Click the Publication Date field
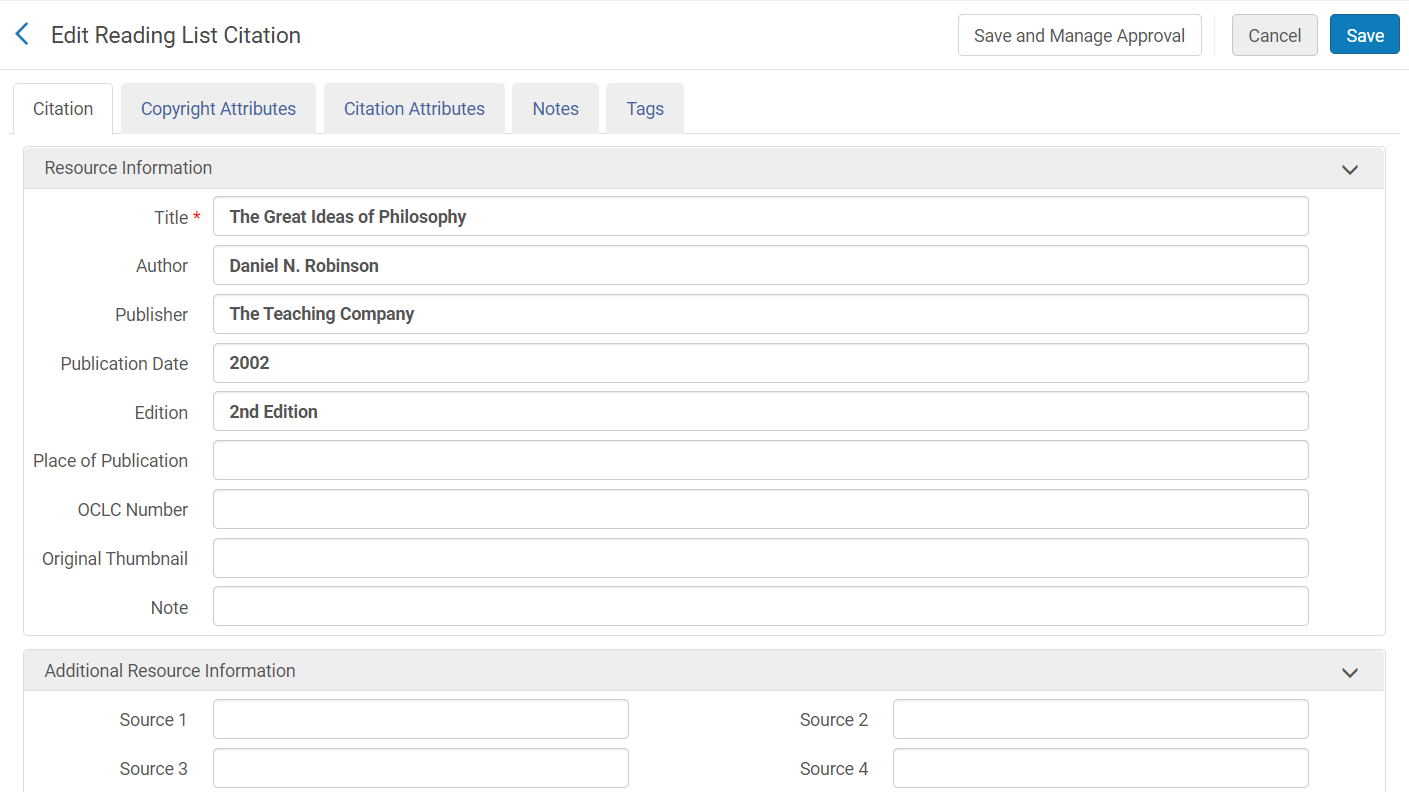1409x792 pixels. pos(760,363)
